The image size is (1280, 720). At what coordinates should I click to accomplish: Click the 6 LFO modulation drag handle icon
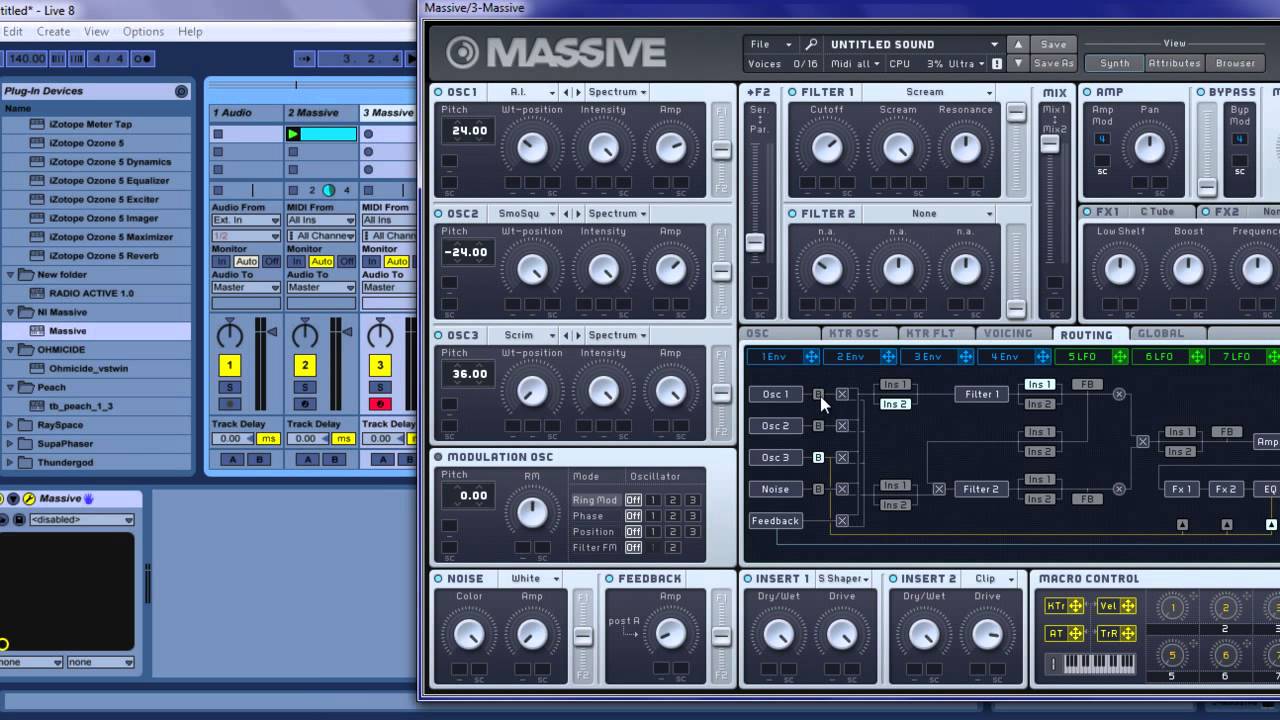coord(1197,357)
